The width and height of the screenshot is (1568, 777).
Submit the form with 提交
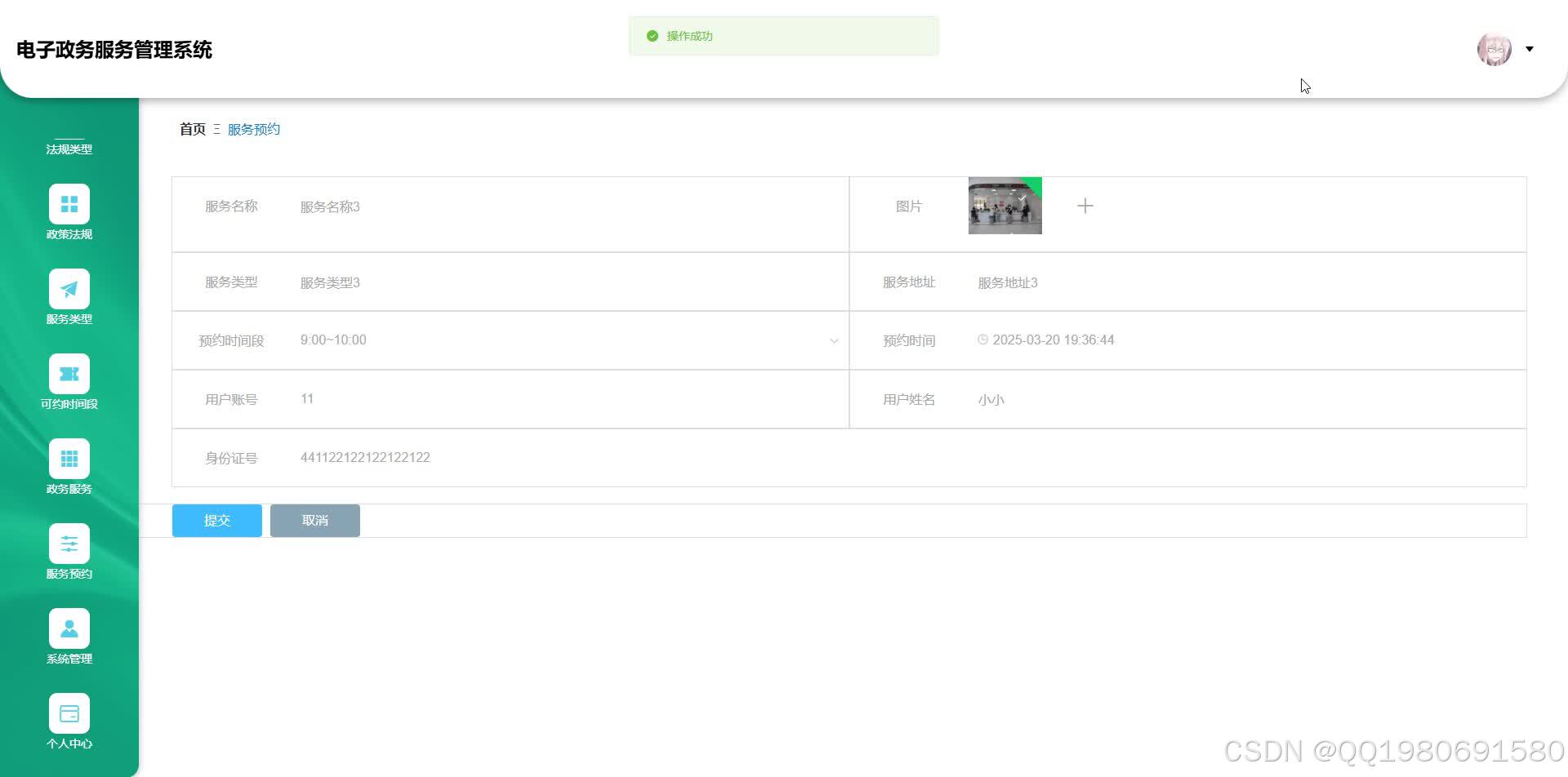click(x=217, y=521)
